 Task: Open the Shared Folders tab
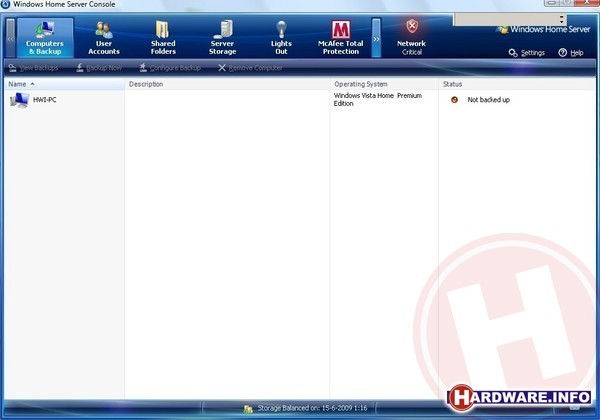pyautogui.click(x=163, y=38)
